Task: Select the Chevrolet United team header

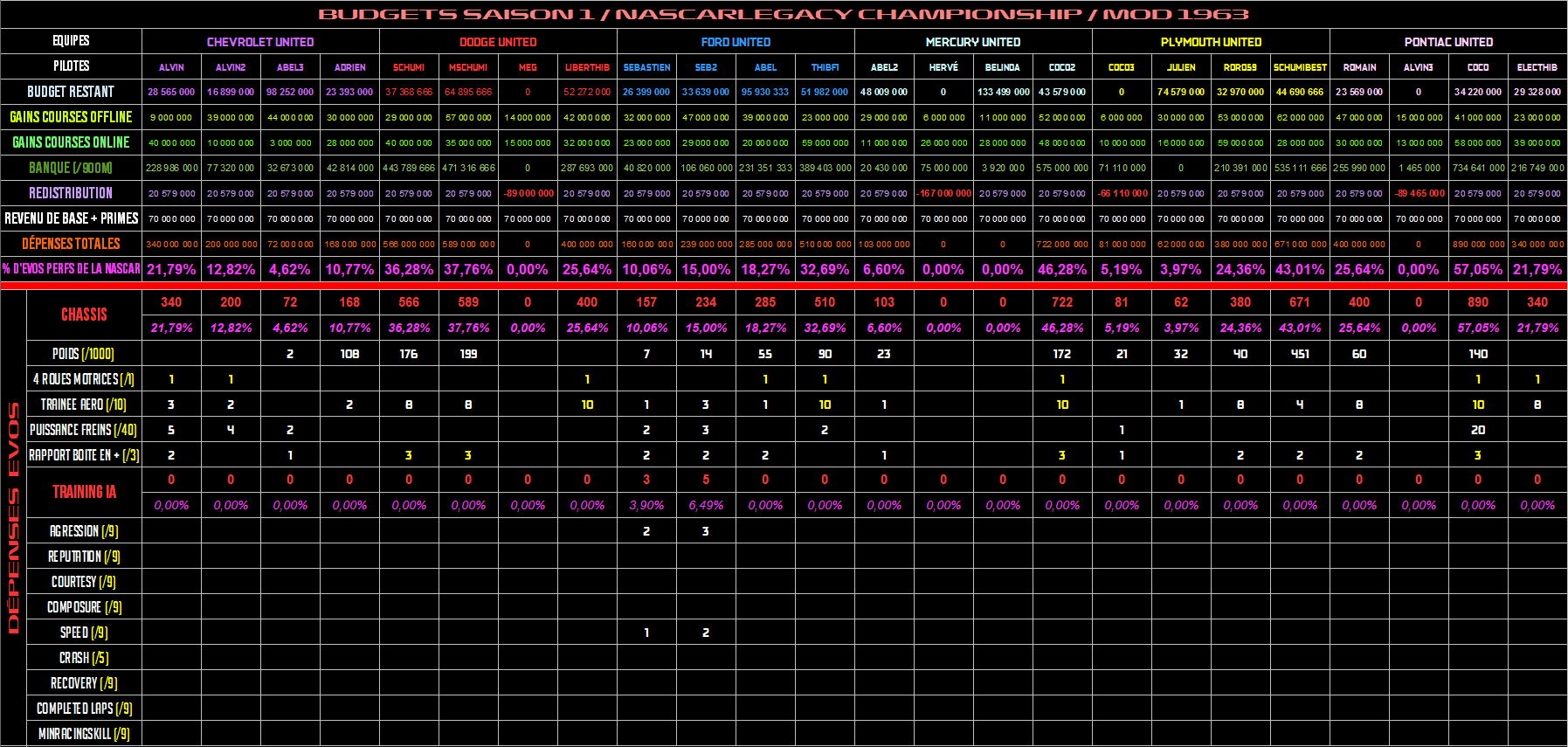Action: tap(260, 42)
